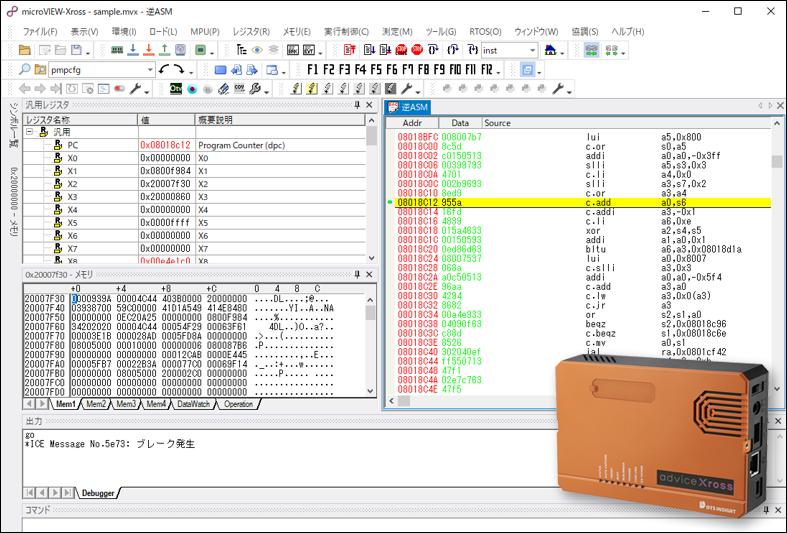Open the MPU(P) menu
This screenshot has height=533, width=787.
(x=205, y=32)
